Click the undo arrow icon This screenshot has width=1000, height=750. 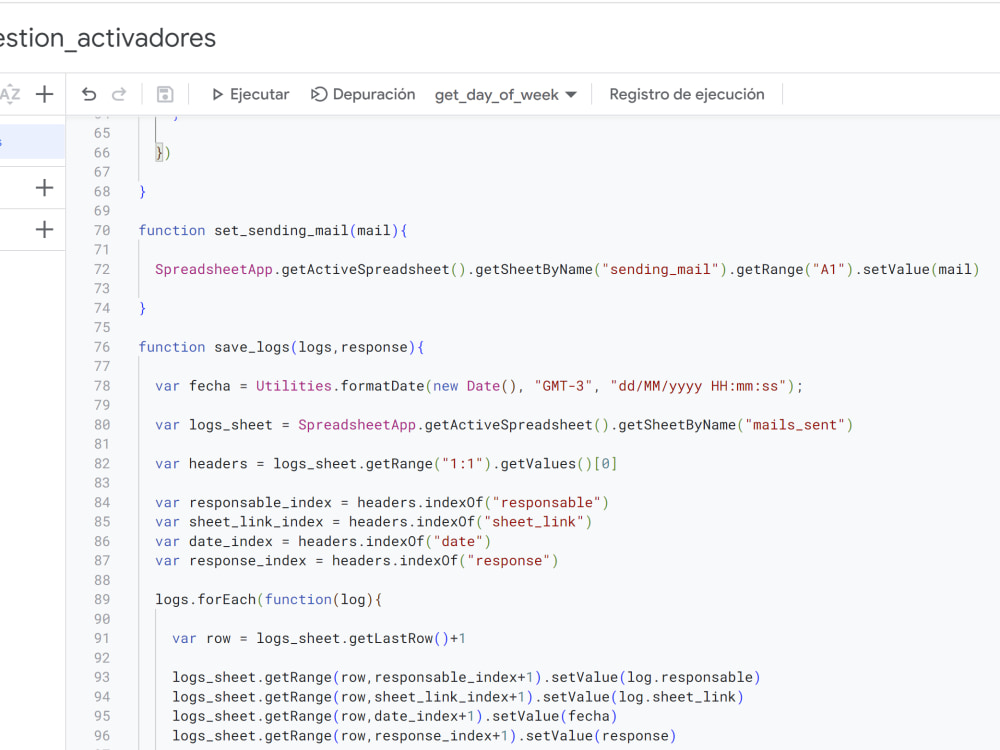(89, 94)
